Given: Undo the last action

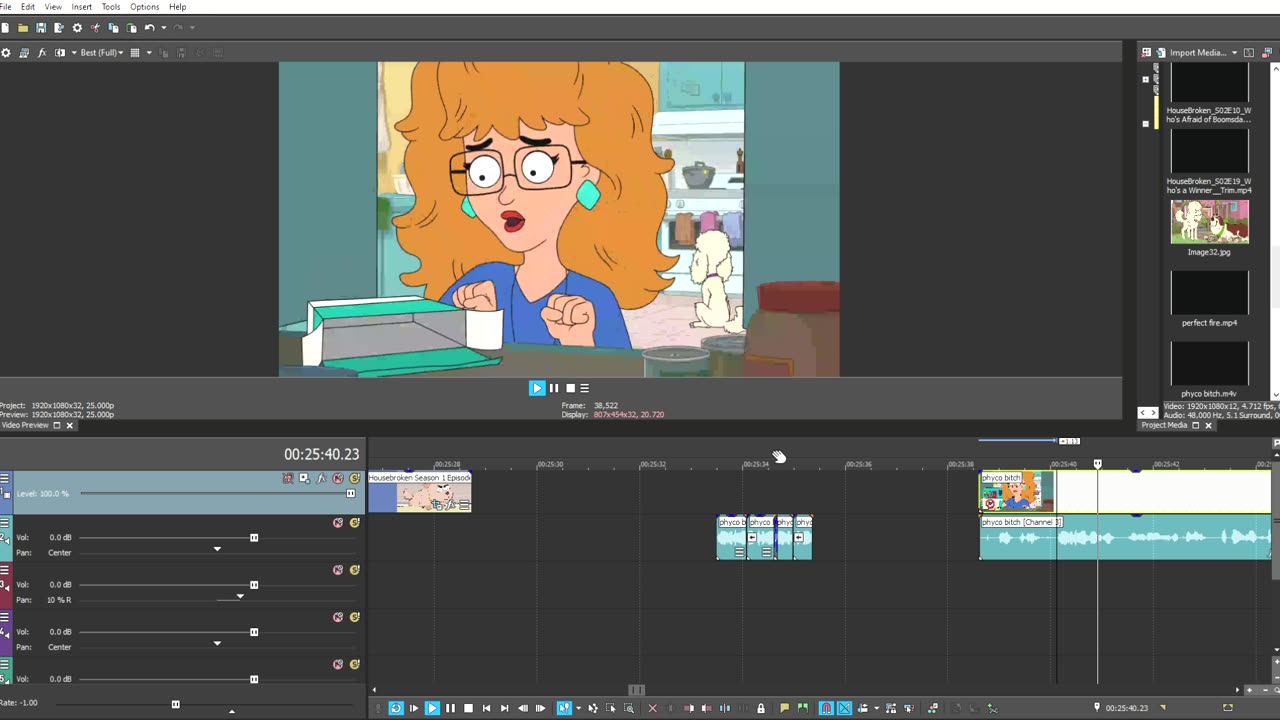Looking at the screenshot, I should 149,28.
